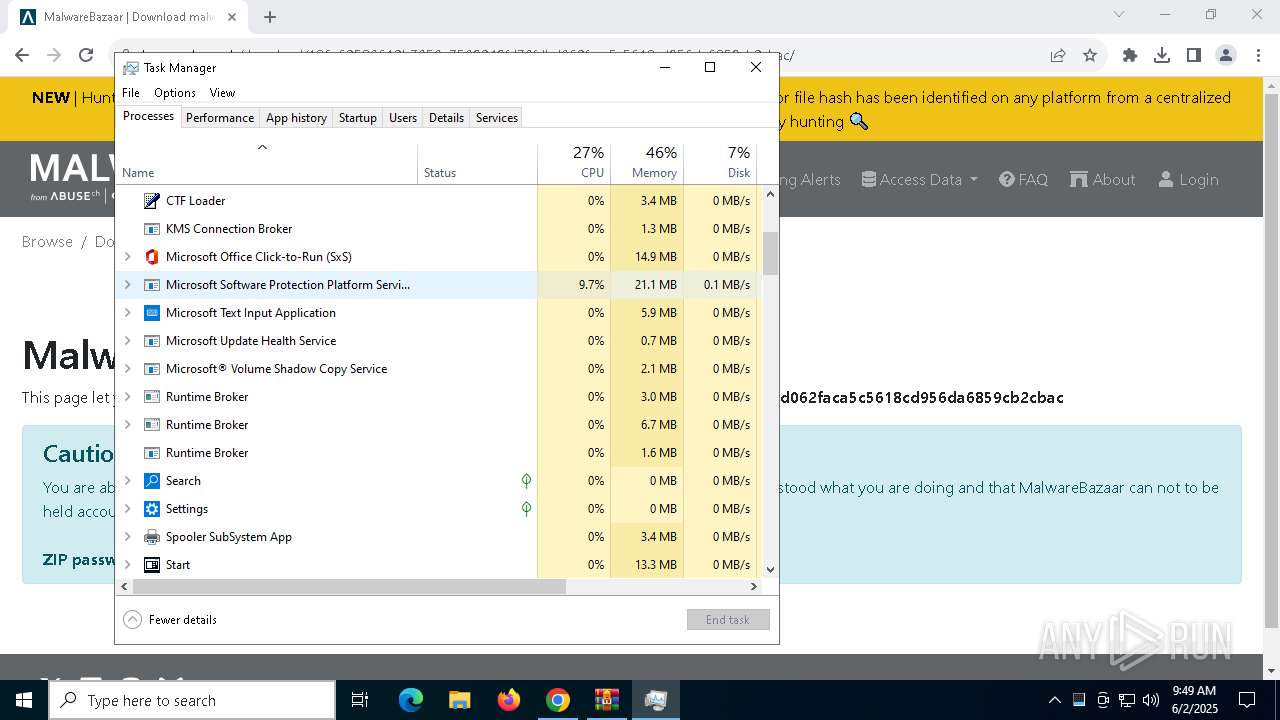Open Task View on the taskbar
The width and height of the screenshot is (1280, 720).
(360, 700)
